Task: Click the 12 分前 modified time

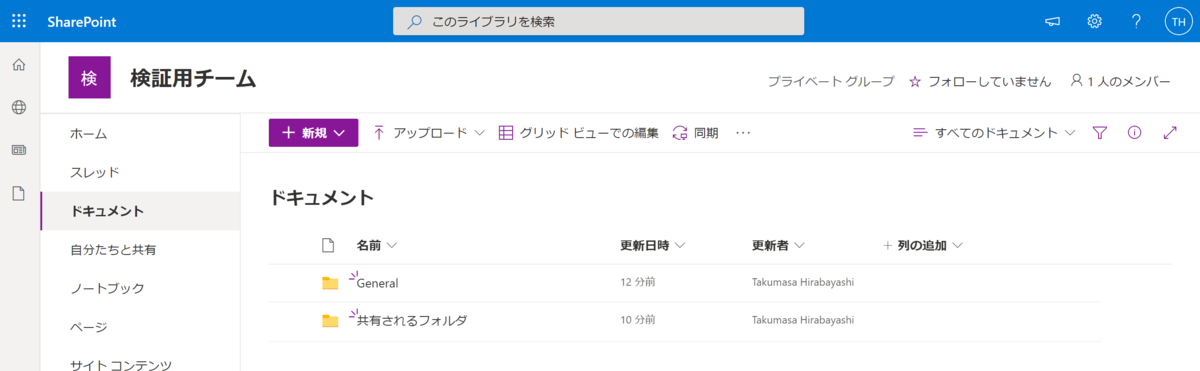Action: 638,283
